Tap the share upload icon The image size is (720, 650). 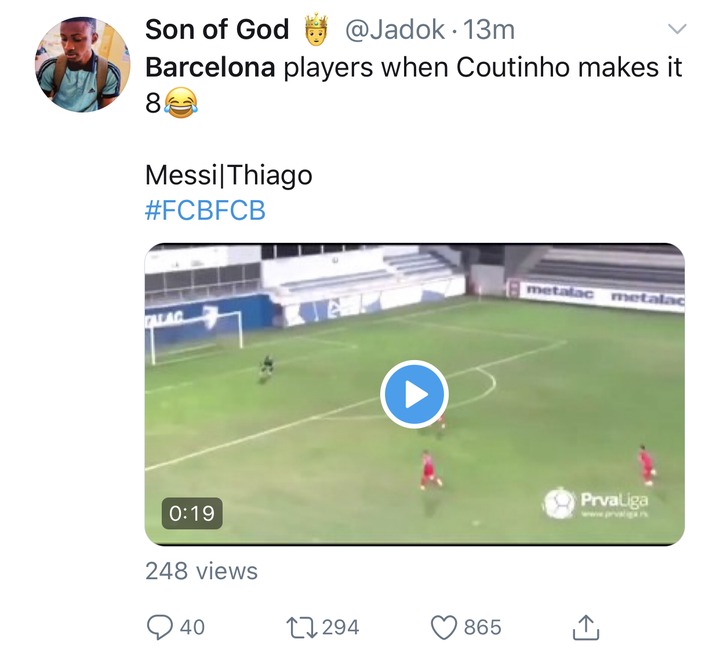coord(586,627)
